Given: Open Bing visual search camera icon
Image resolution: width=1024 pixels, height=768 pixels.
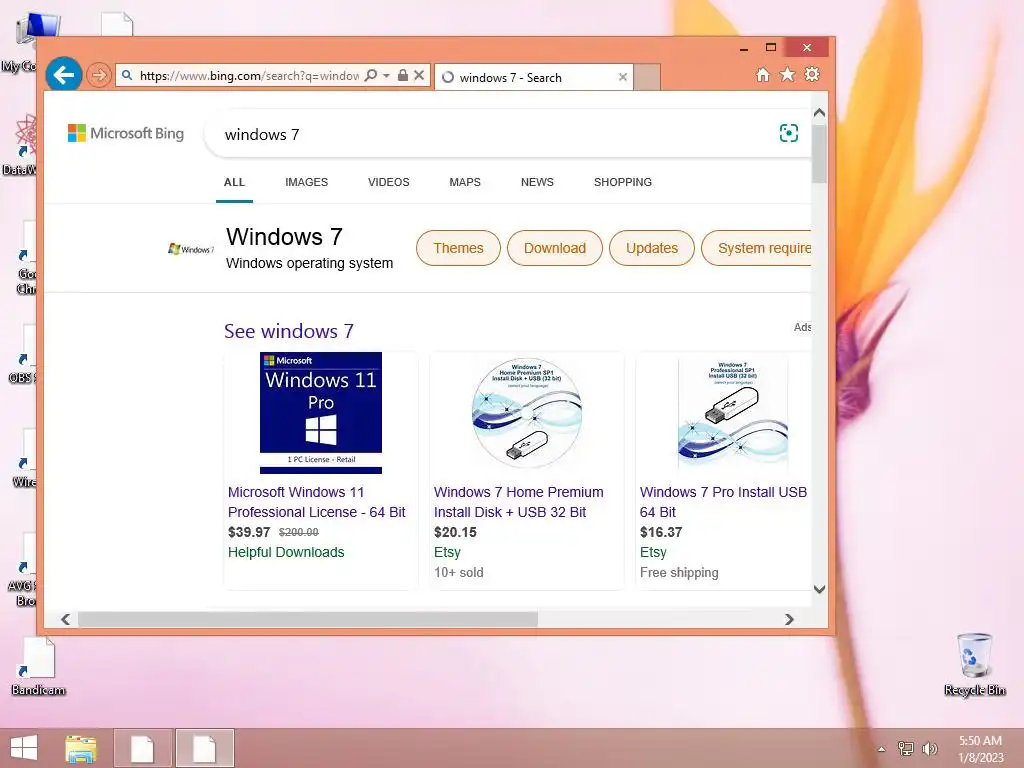Looking at the screenshot, I should click(x=789, y=133).
